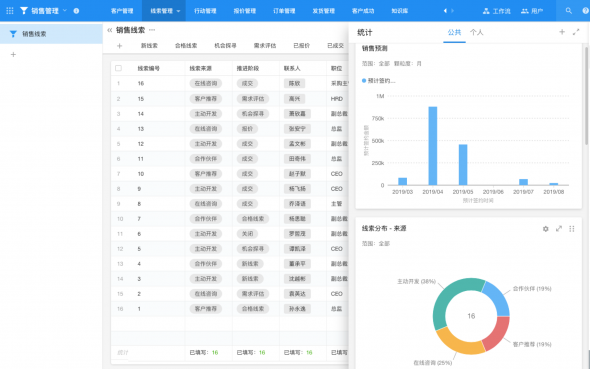The width and height of the screenshot is (590, 369).
Task: Click the 2019/04 bar in sales forecast
Action: 433,146
